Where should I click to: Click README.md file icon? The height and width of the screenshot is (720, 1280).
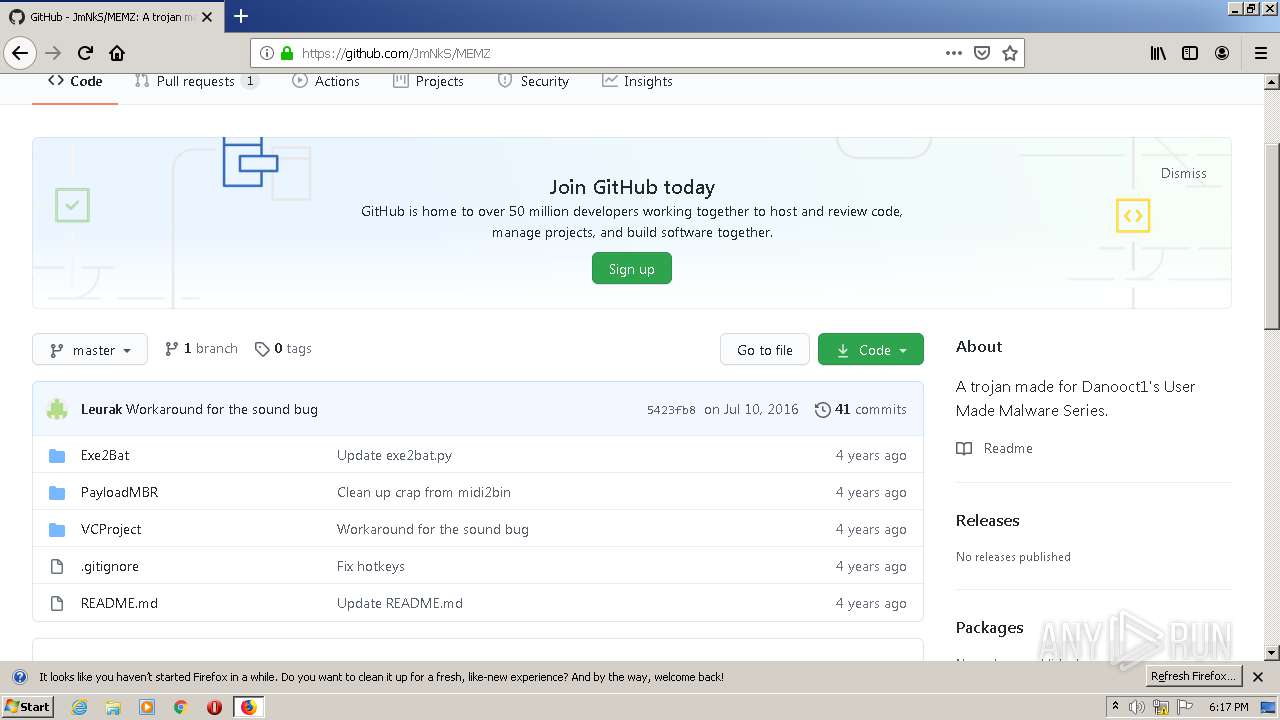pyautogui.click(x=57, y=603)
